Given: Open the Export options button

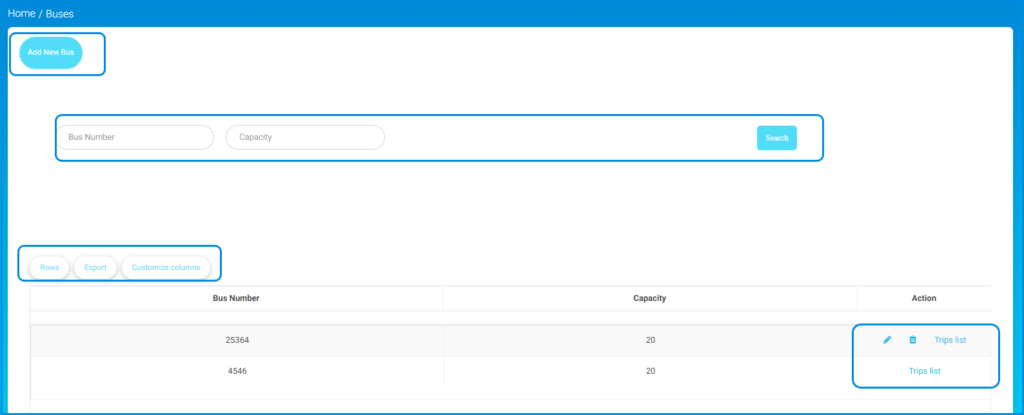Looking at the screenshot, I should click(x=95, y=267).
